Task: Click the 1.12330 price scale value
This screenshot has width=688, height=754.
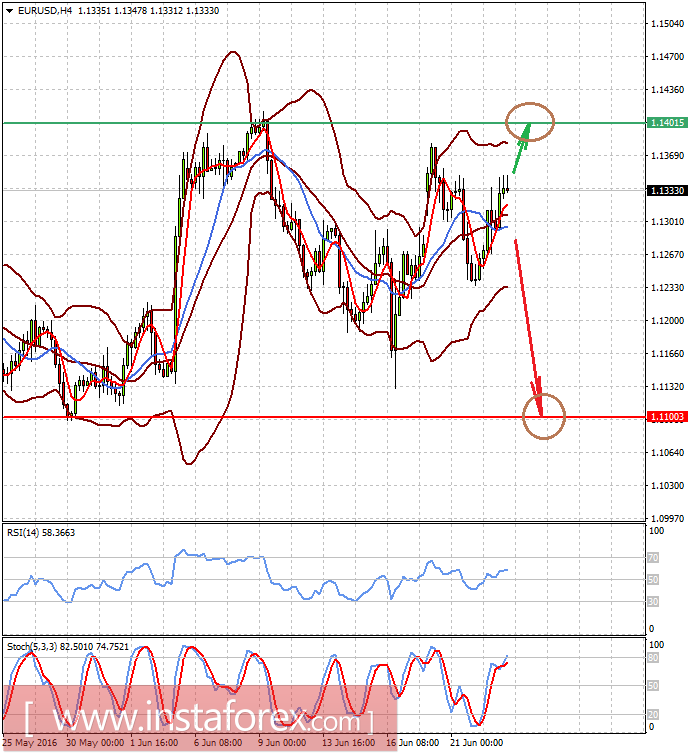Action: coord(667,288)
